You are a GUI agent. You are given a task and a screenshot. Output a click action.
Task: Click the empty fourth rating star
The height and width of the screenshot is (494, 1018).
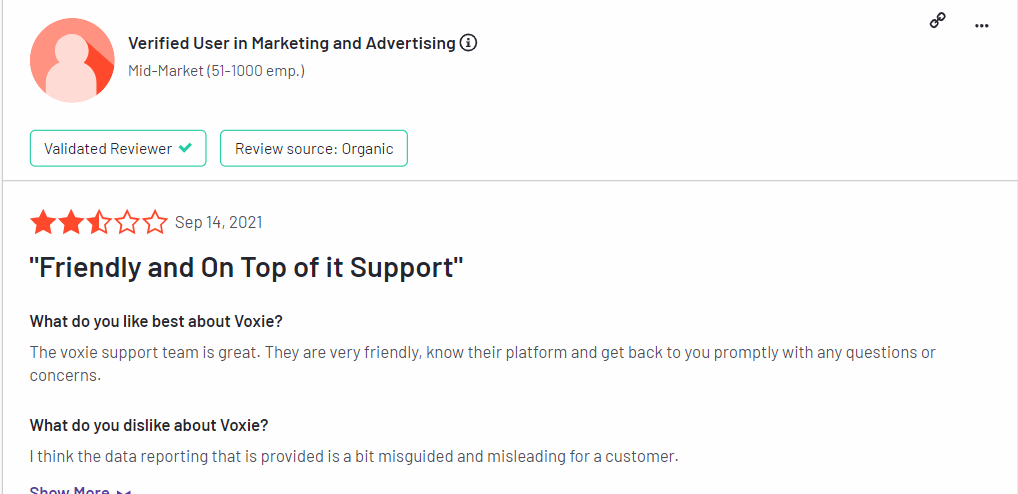tap(127, 223)
